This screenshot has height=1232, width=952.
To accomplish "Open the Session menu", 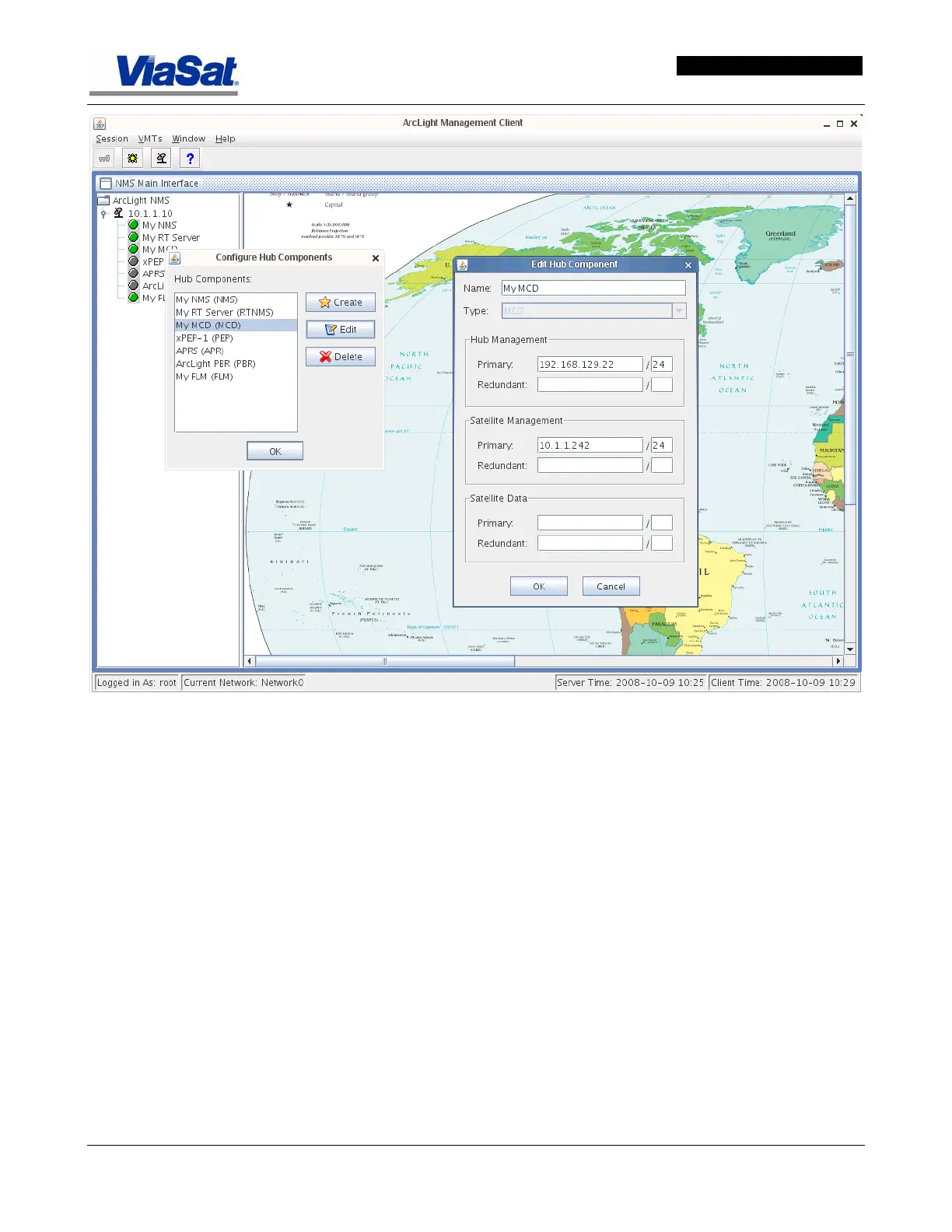I will click(112, 139).
